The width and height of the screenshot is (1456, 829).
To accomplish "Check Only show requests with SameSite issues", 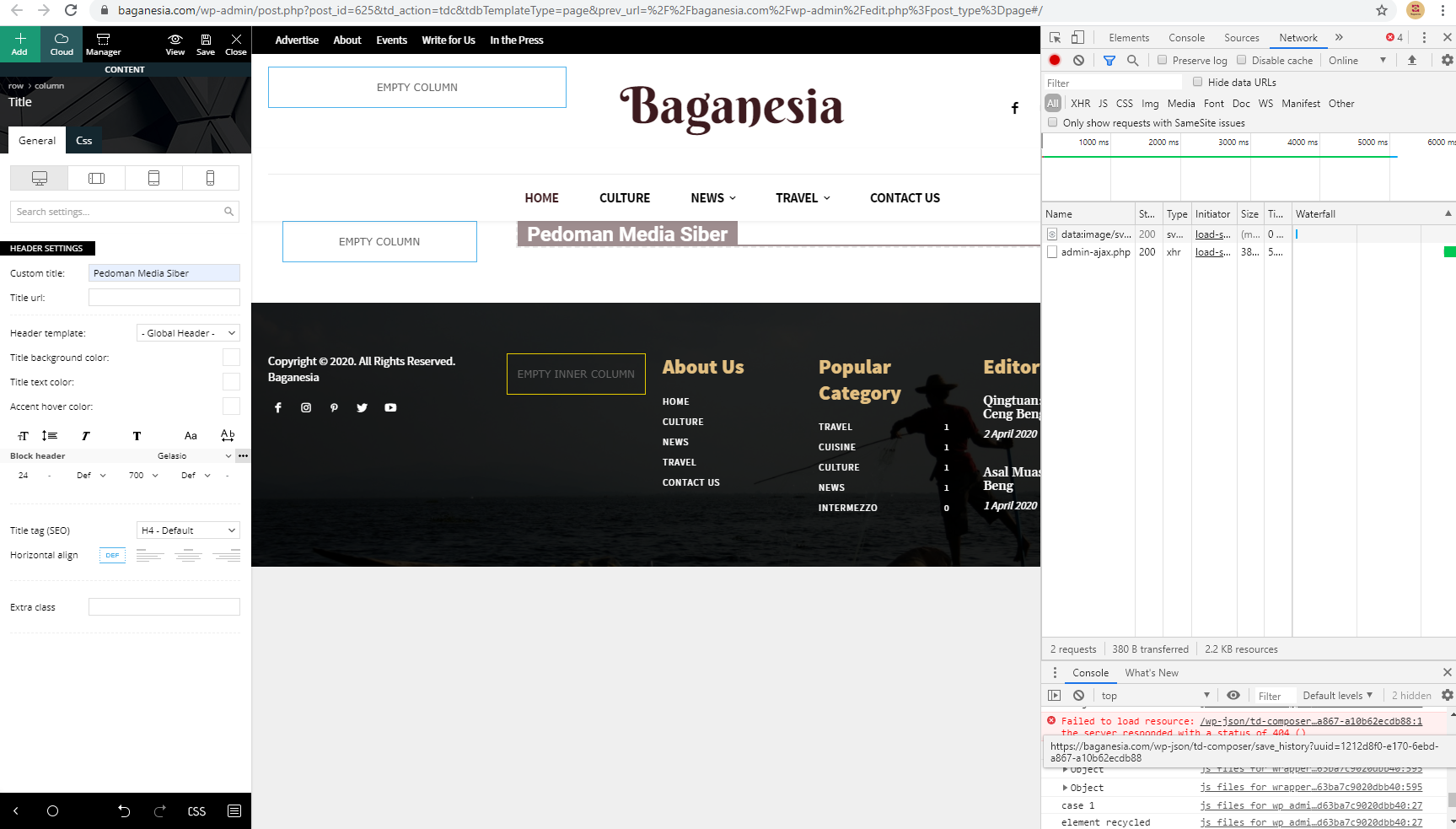I will click(1052, 122).
